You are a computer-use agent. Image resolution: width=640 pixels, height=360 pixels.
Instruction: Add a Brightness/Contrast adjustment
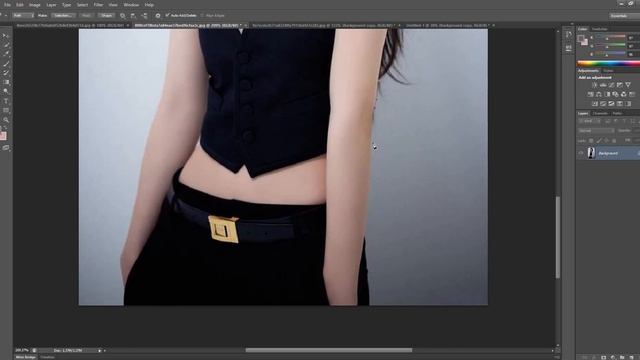[x=594, y=85]
